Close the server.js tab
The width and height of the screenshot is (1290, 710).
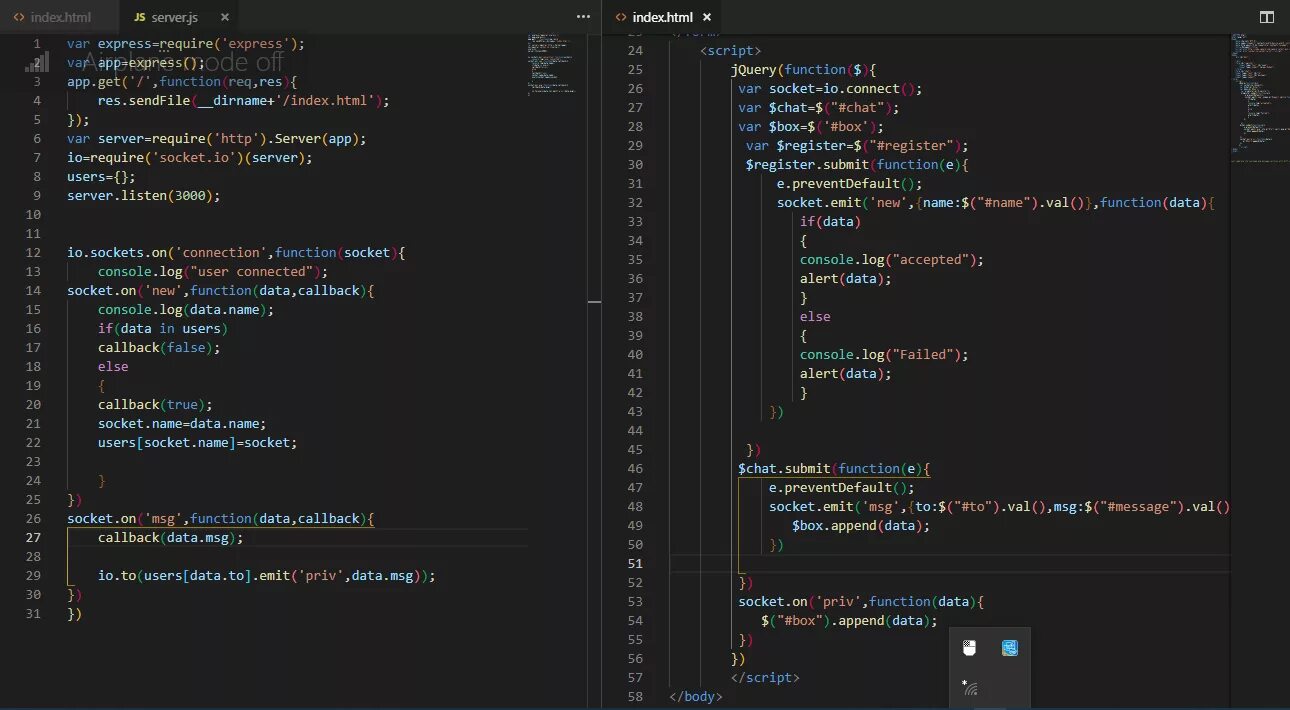pyautogui.click(x=225, y=17)
